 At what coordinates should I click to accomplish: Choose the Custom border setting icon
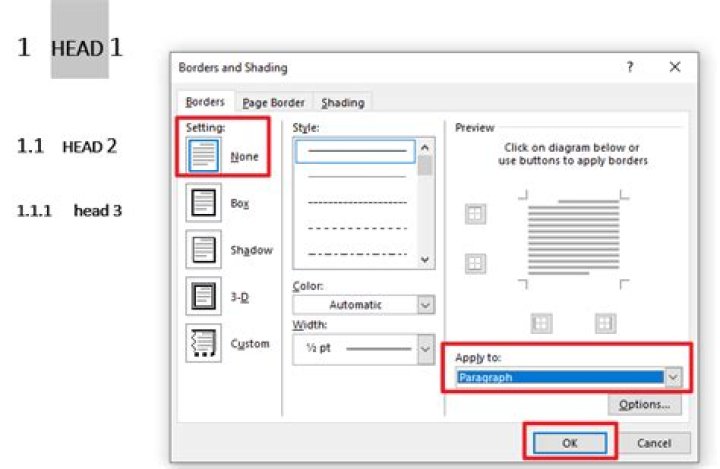203,343
